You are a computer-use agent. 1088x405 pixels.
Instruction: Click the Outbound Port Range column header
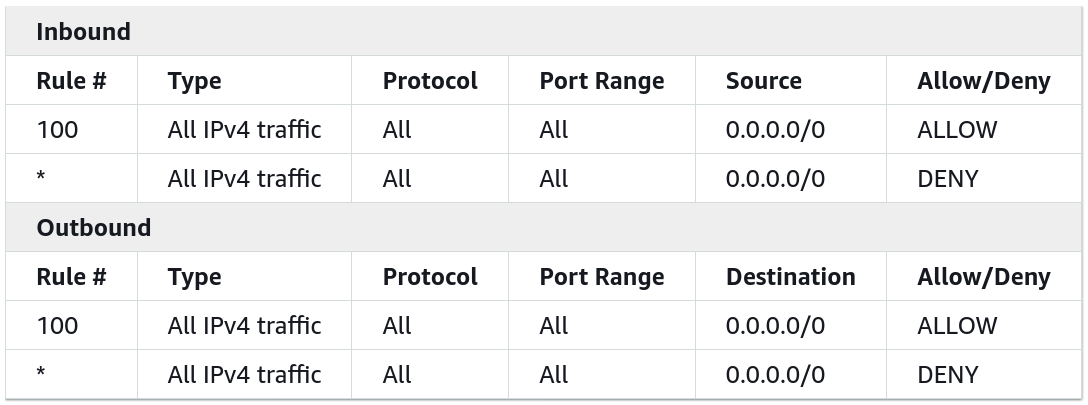[x=601, y=277]
